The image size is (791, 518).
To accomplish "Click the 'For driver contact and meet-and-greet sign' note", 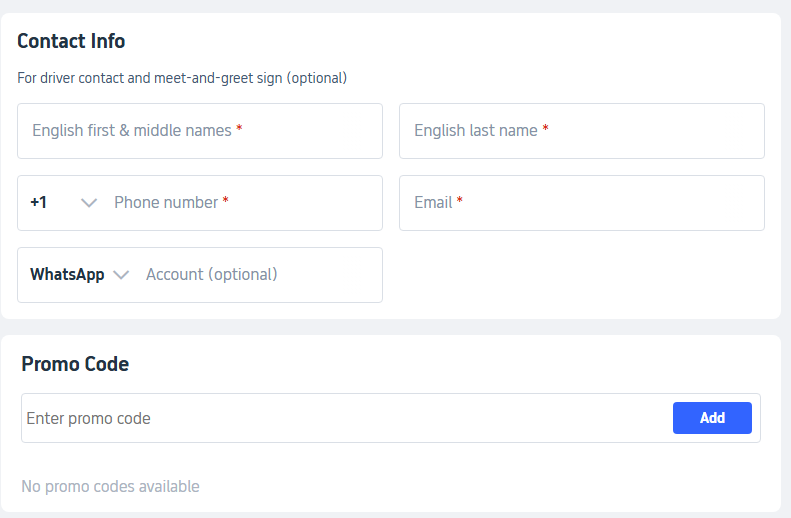I will (x=182, y=78).
